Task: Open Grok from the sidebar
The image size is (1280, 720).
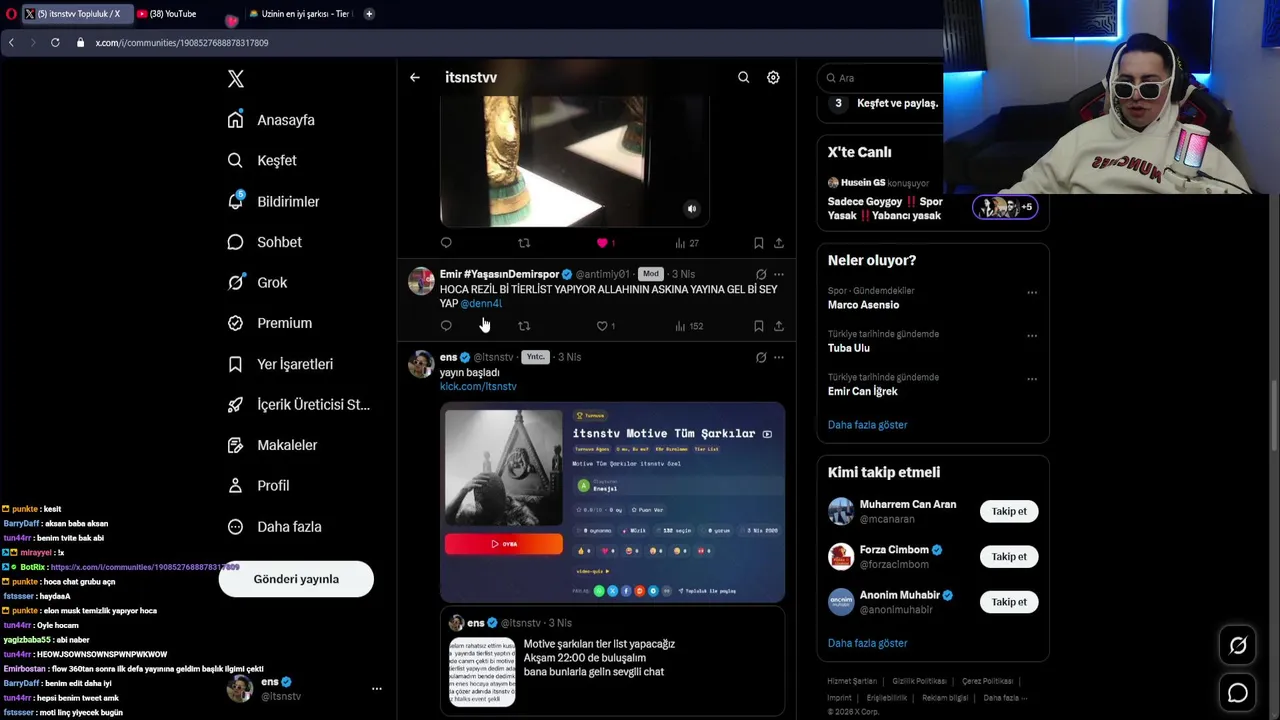Action: point(257,283)
